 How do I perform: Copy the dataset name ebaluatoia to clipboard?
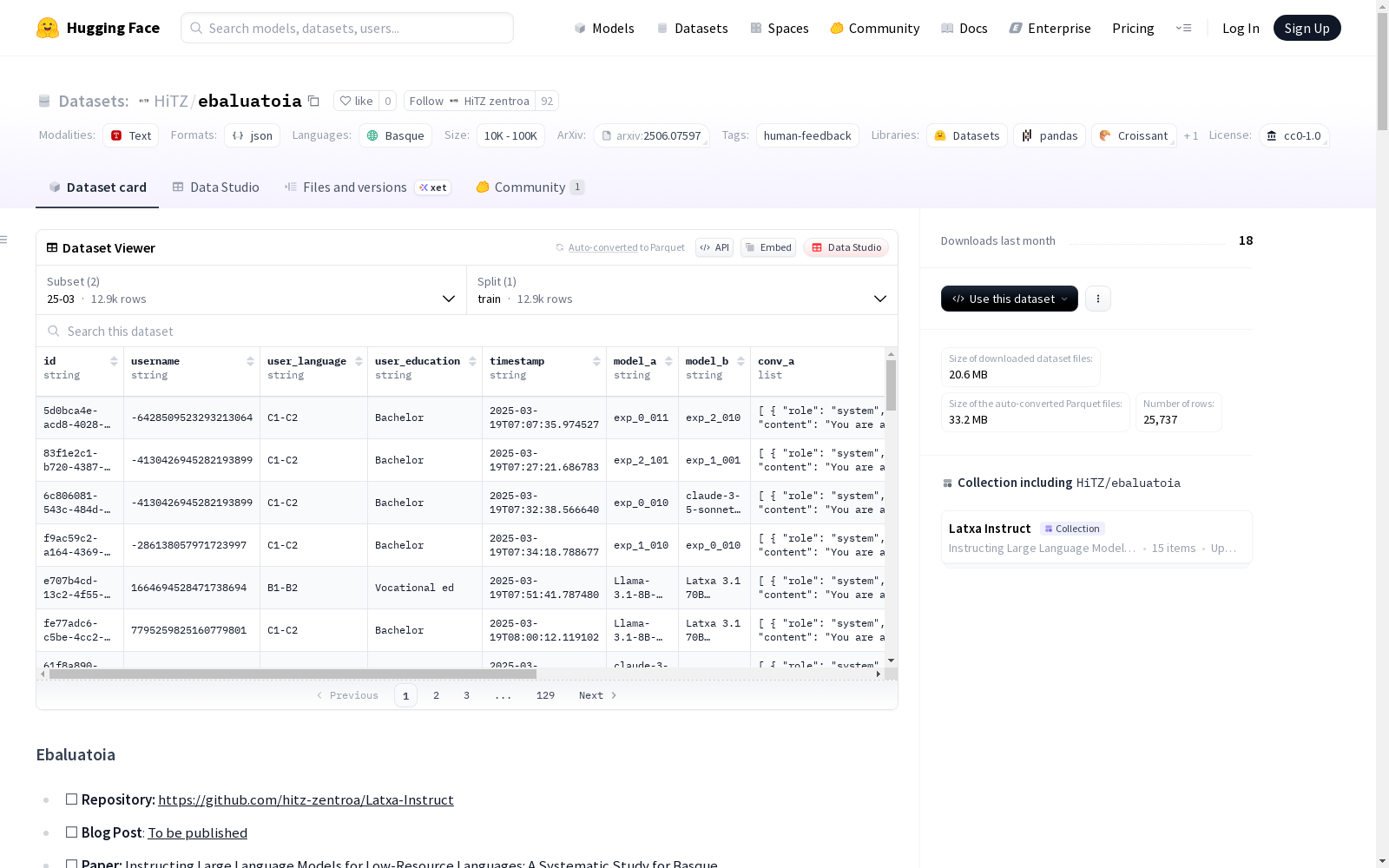click(x=314, y=102)
